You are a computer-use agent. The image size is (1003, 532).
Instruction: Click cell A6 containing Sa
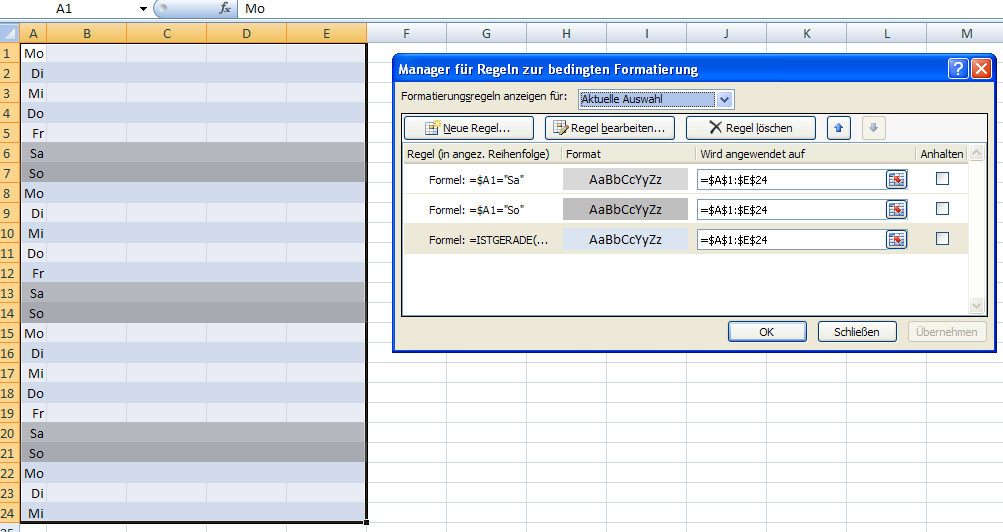pos(34,153)
